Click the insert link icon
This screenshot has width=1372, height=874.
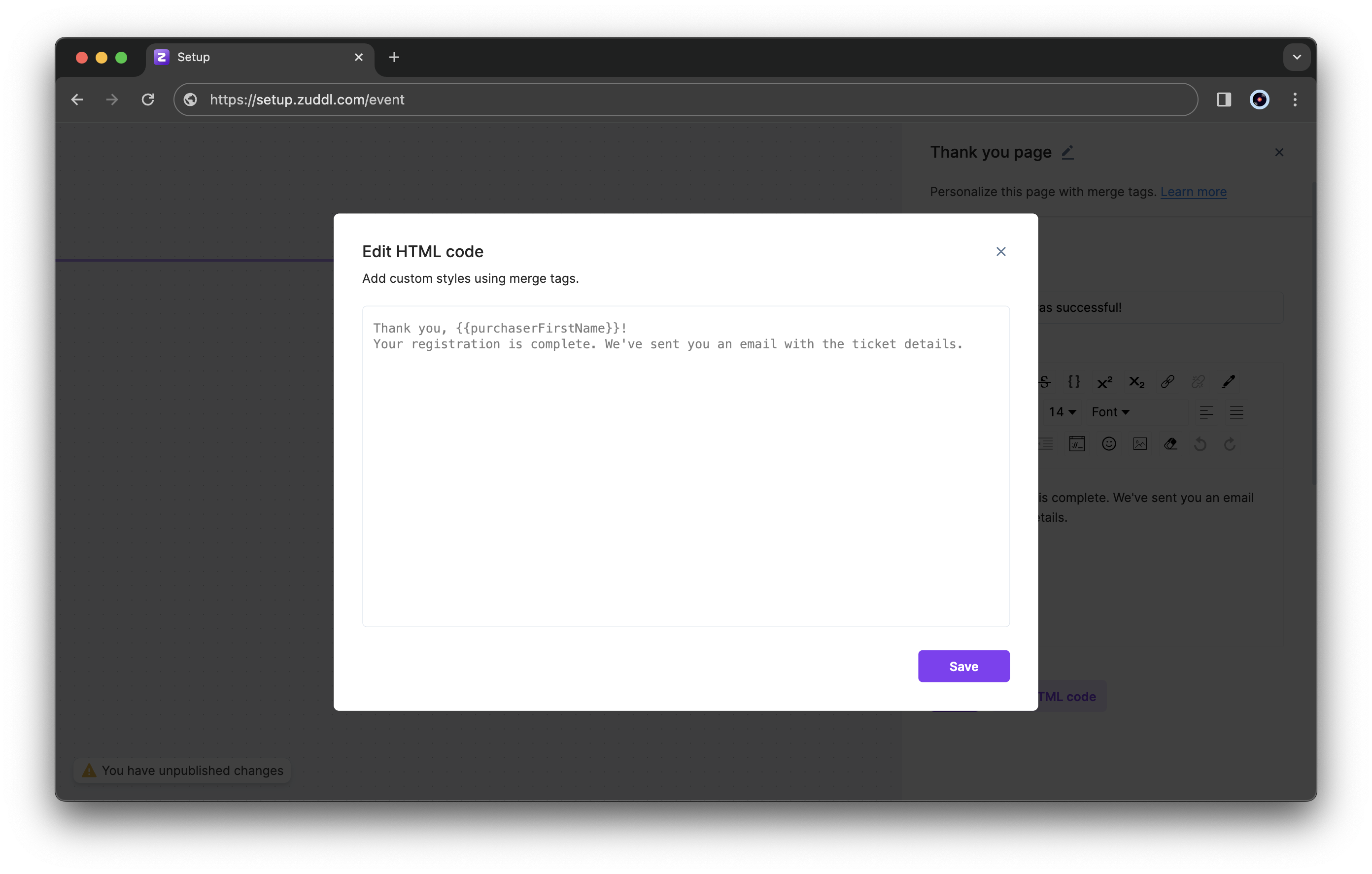tap(1167, 381)
